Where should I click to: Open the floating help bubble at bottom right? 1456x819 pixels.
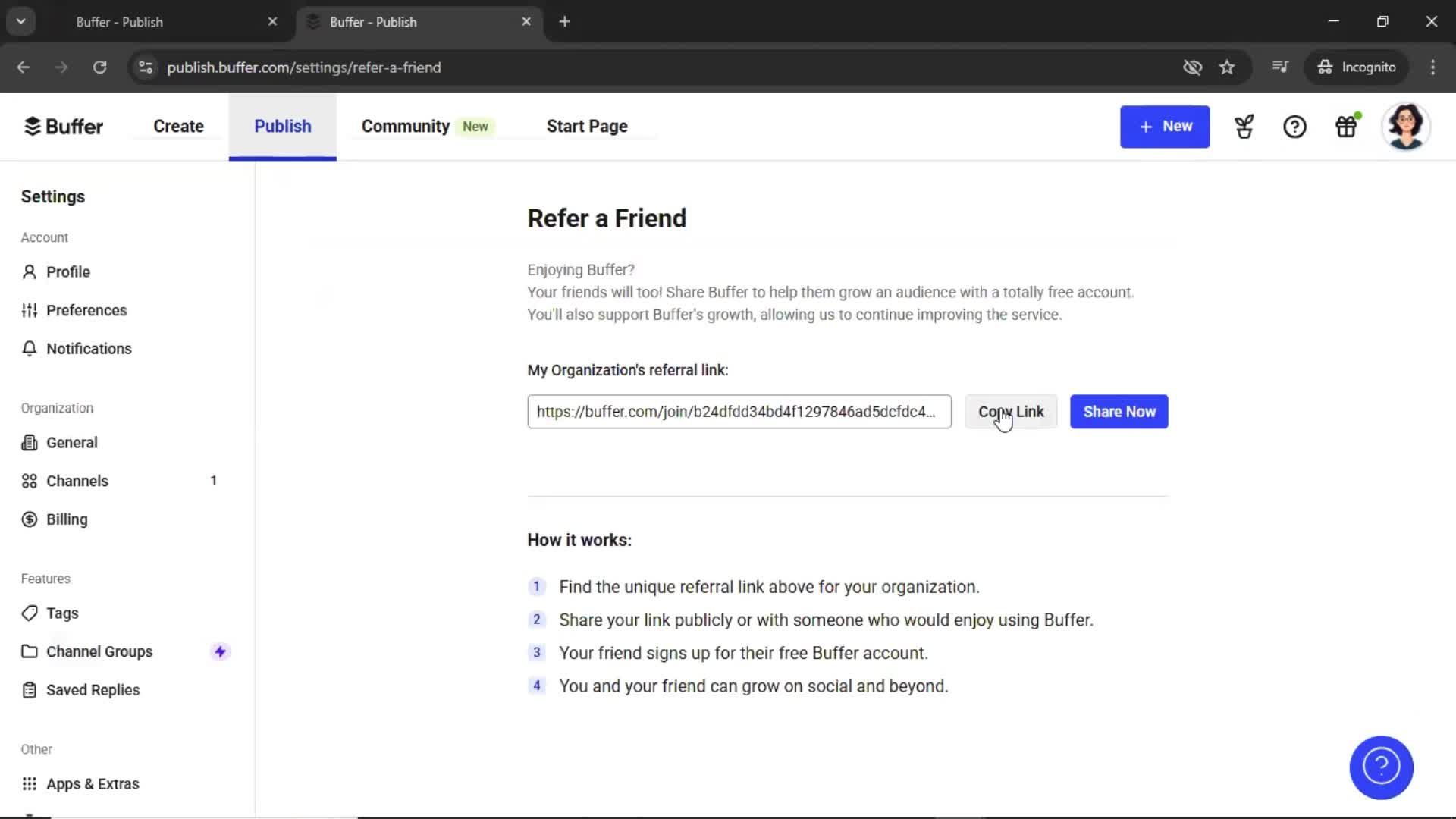pos(1380,767)
